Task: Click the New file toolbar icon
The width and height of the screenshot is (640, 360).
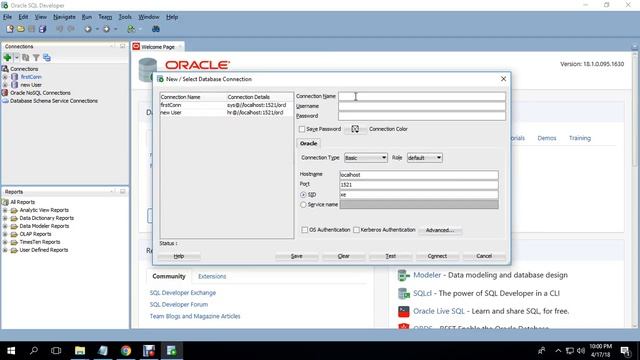Action: pyautogui.click(x=10, y=29)
